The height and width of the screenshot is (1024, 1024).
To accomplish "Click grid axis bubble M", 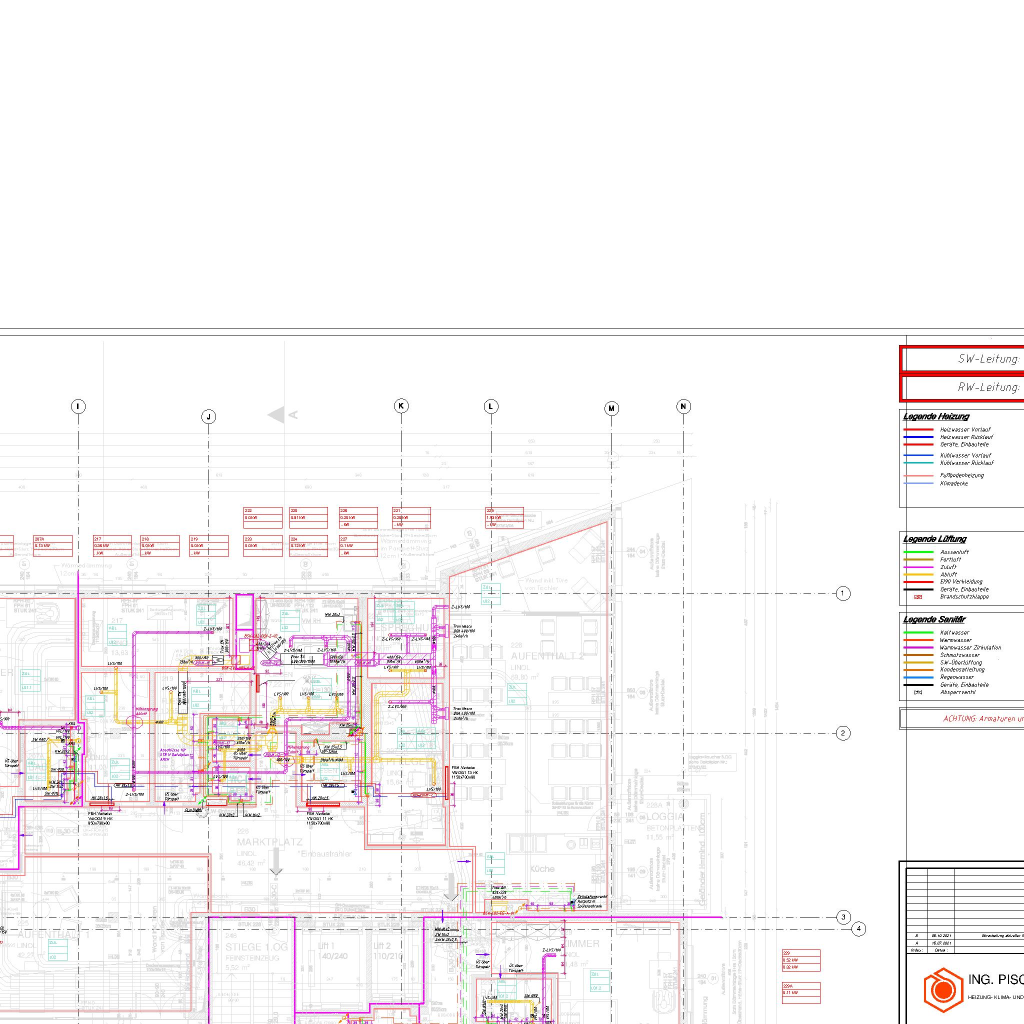I will click(x=612, y=408).
